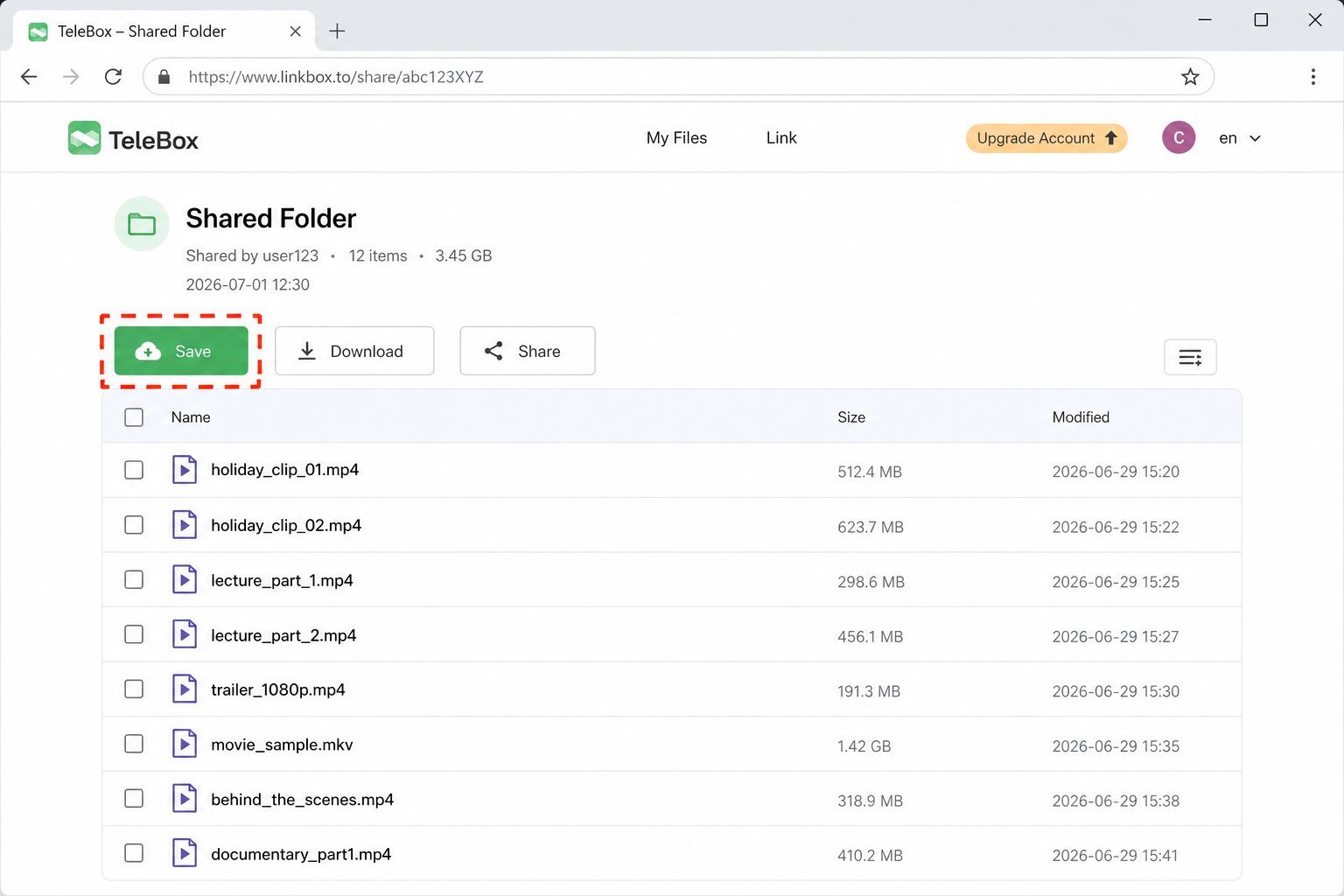Switch to the TeleBox – Shared Folder tab
Image resolution: width=1344 pixels, height=896 pixels.
pos(162,31)
